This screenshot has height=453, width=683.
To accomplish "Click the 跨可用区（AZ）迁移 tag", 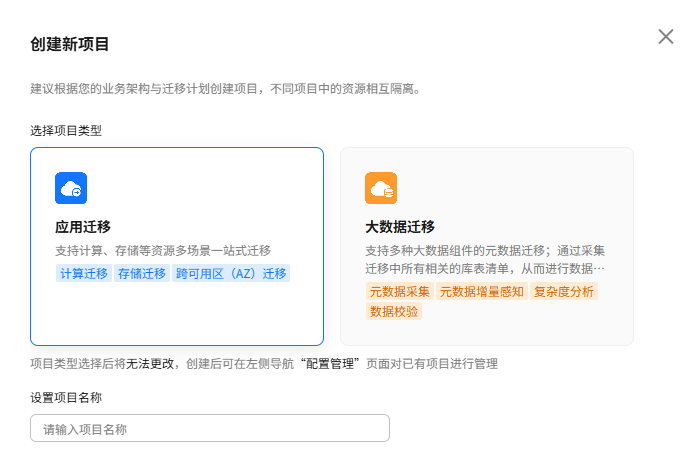I will click(231, 274).
